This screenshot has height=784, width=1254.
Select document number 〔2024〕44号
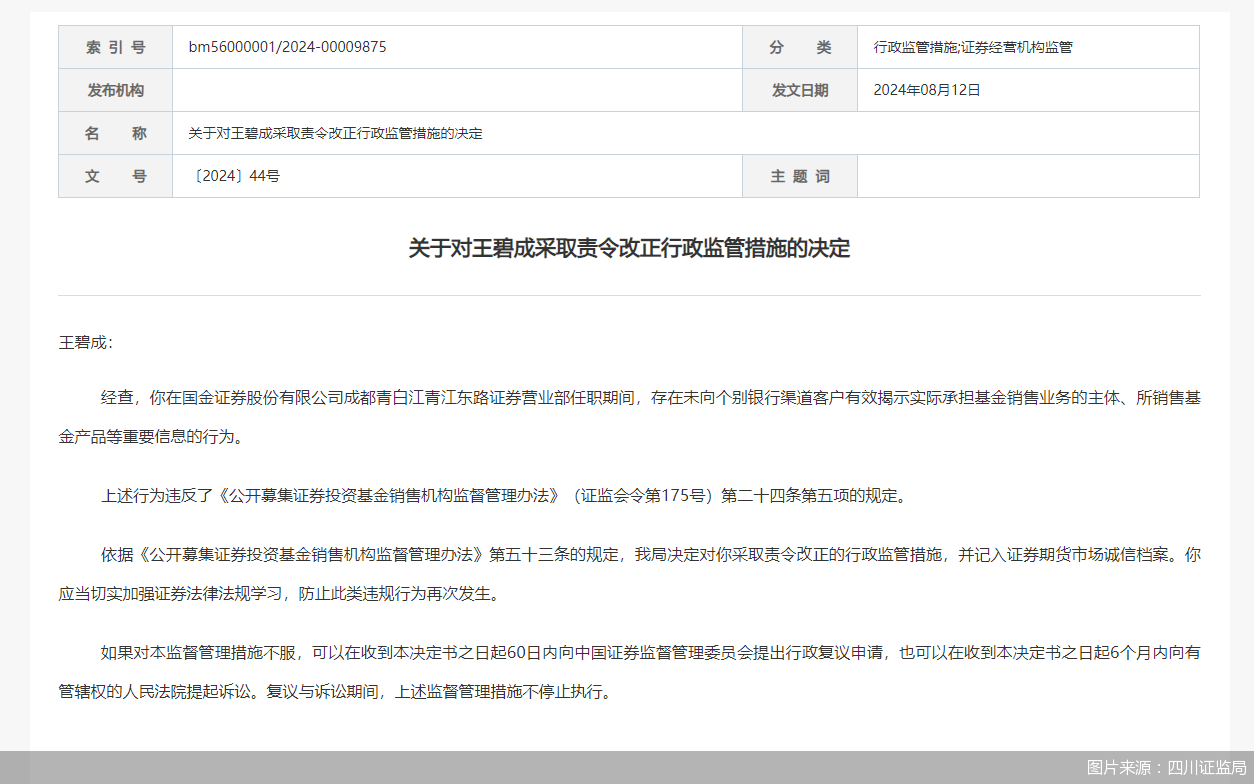click(x=235, y=176)
